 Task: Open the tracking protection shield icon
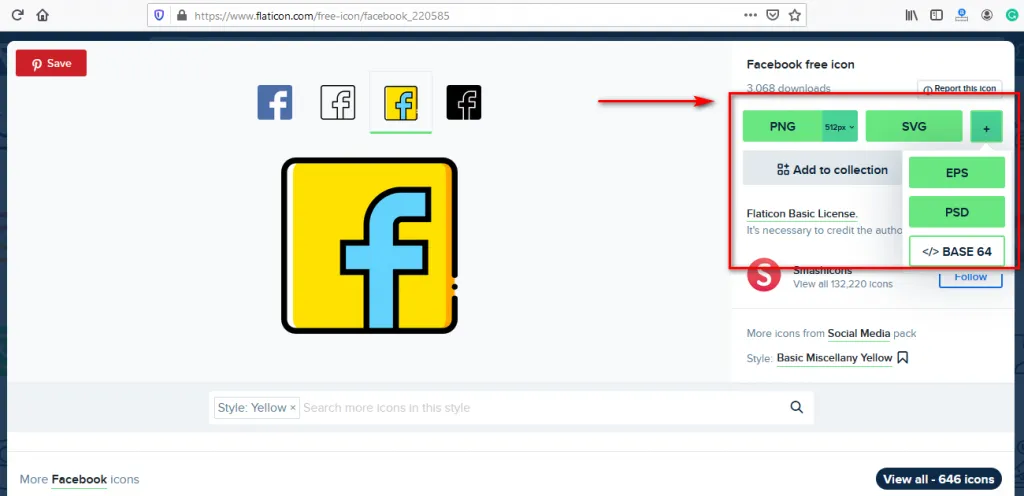click(x=159, y=15)
